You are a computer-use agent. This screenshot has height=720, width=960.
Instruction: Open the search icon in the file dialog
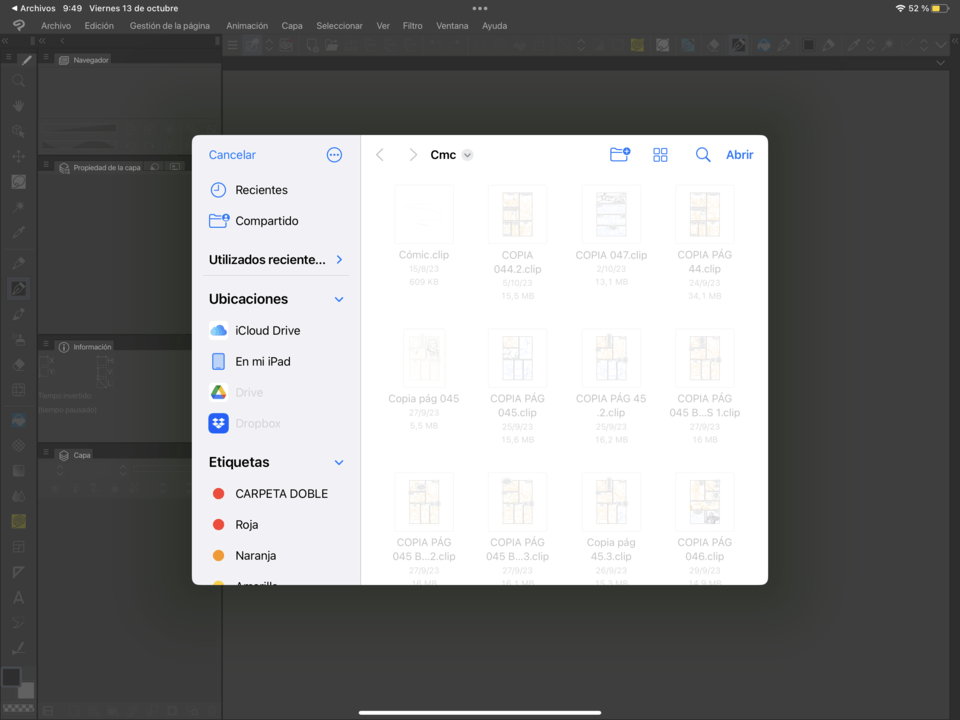(702, 155)
